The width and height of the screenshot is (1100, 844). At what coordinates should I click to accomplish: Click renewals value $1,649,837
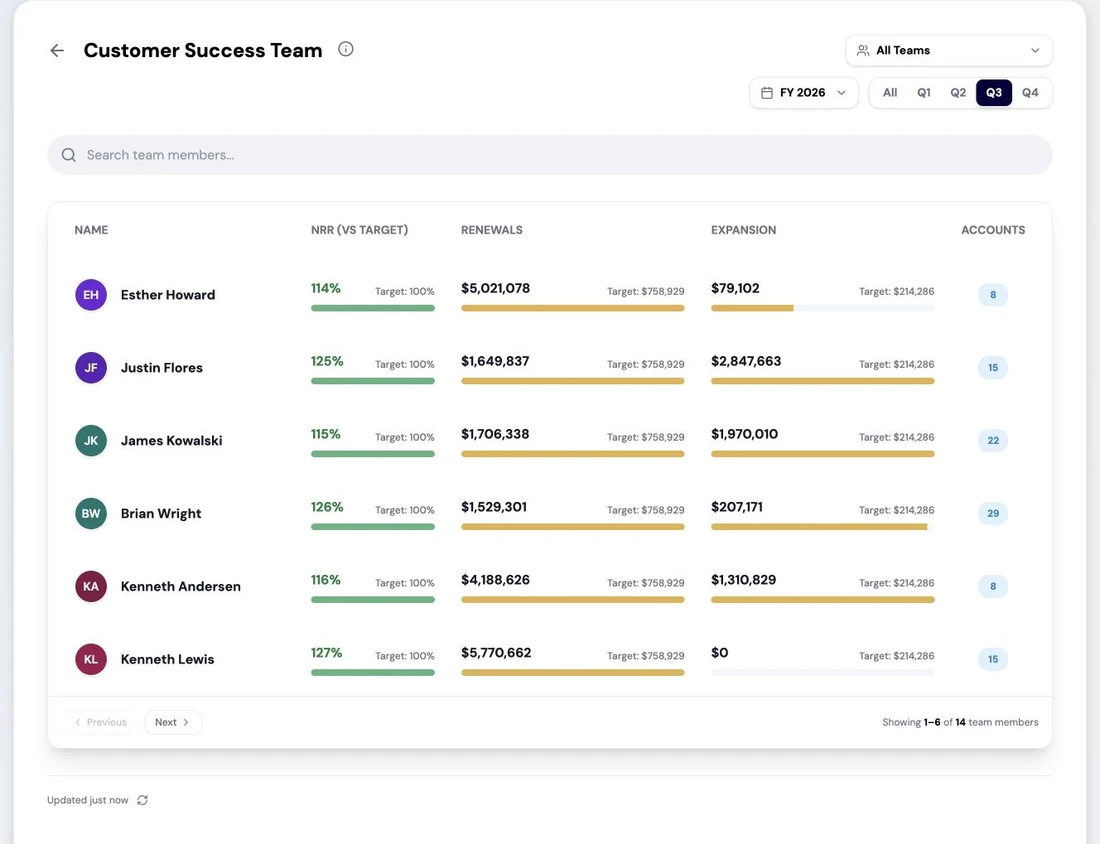click(x=495, y=361)
